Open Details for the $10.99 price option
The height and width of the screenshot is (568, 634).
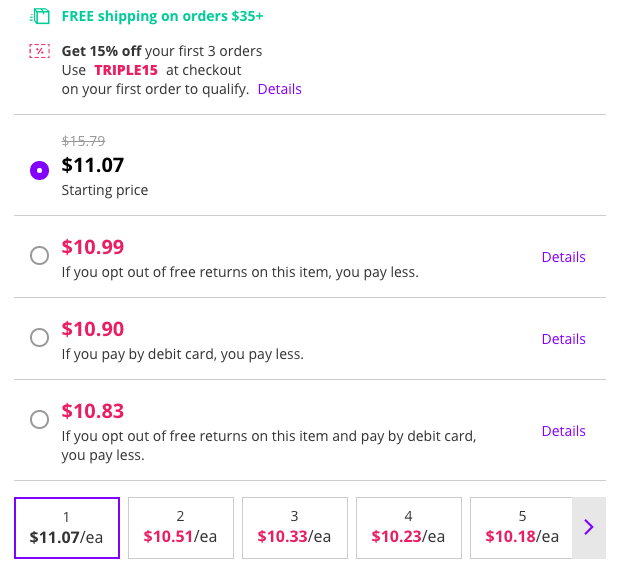point(563,257)
